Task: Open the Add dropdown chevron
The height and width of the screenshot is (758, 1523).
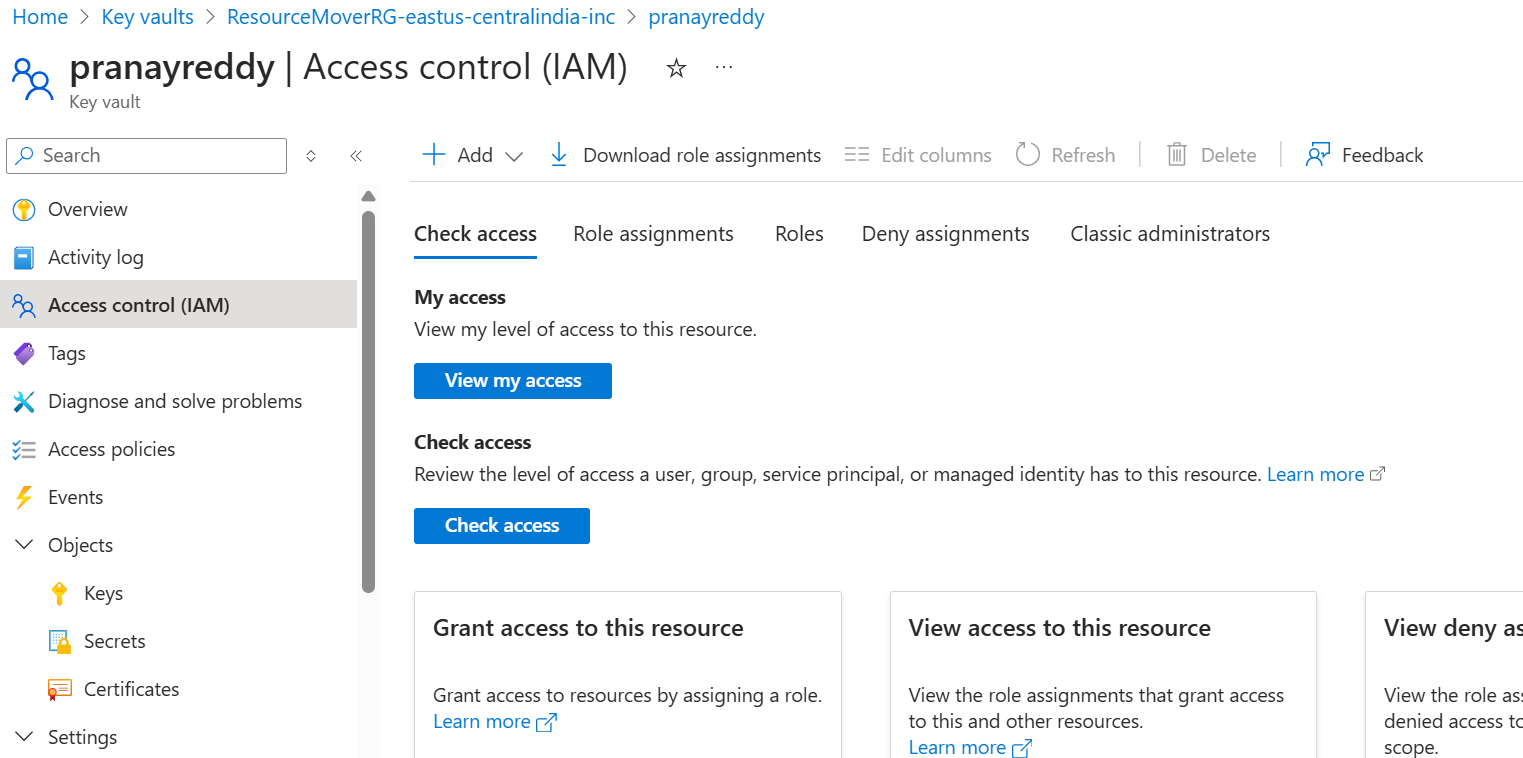Action: pos(514,156)
